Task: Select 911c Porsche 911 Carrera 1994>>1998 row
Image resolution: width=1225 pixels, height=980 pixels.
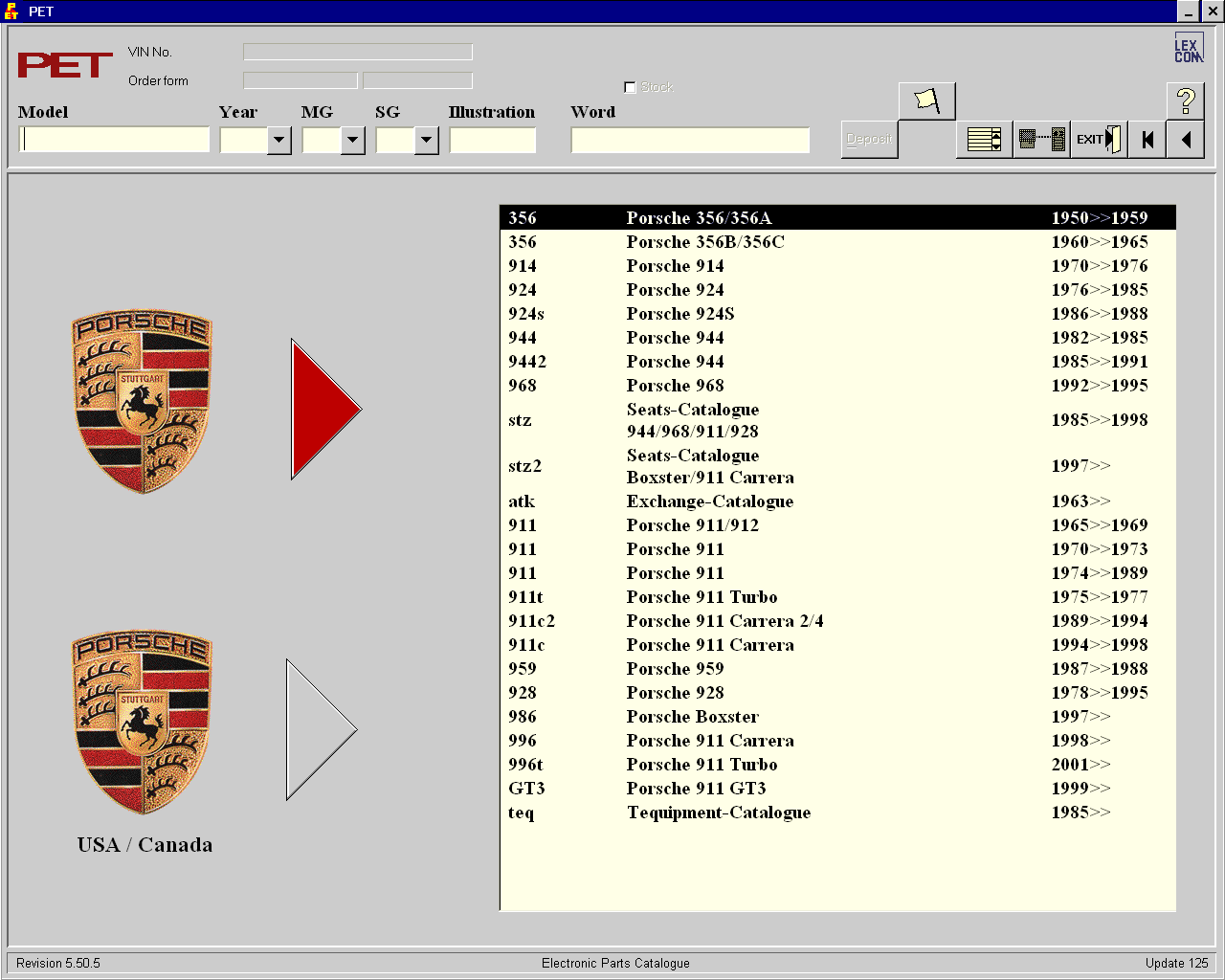Action: click(x=837, y=645)
